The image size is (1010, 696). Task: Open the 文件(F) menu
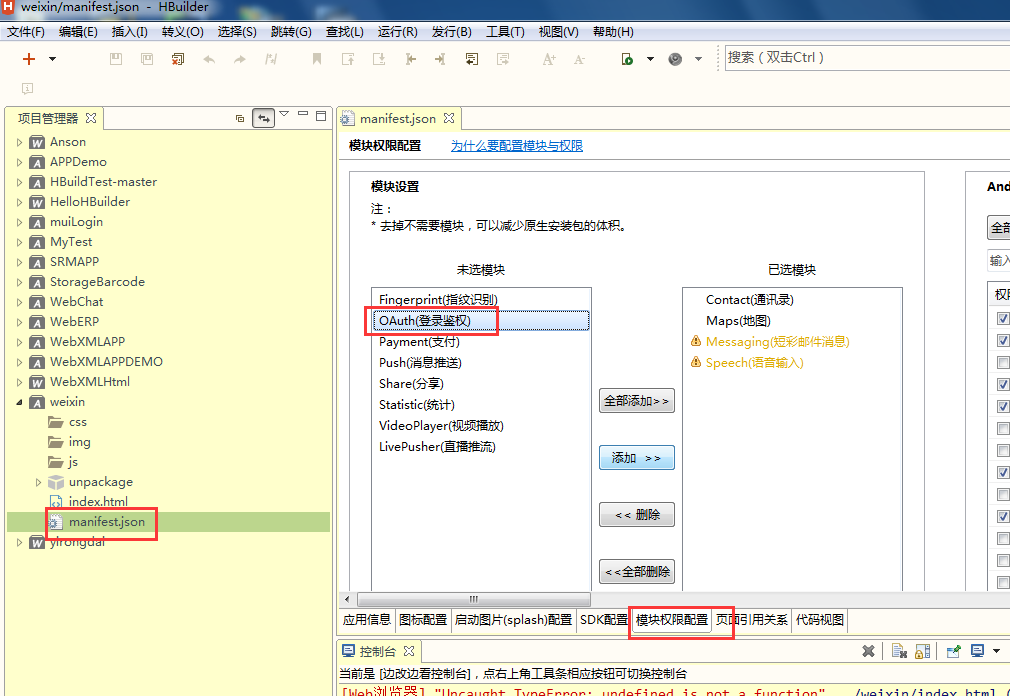point(26,32)
